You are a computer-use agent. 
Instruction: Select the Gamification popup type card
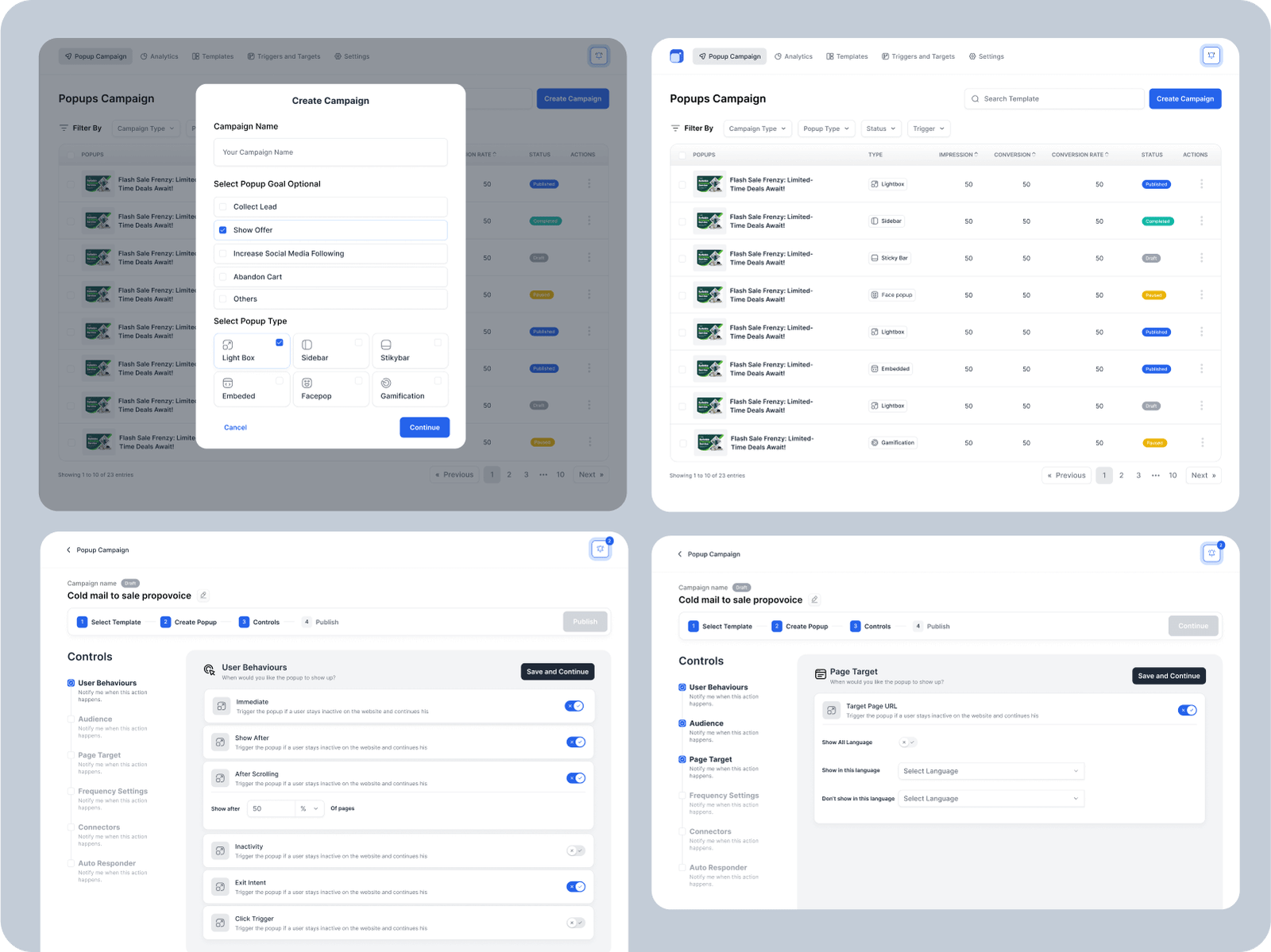click(x=410, y=389)
